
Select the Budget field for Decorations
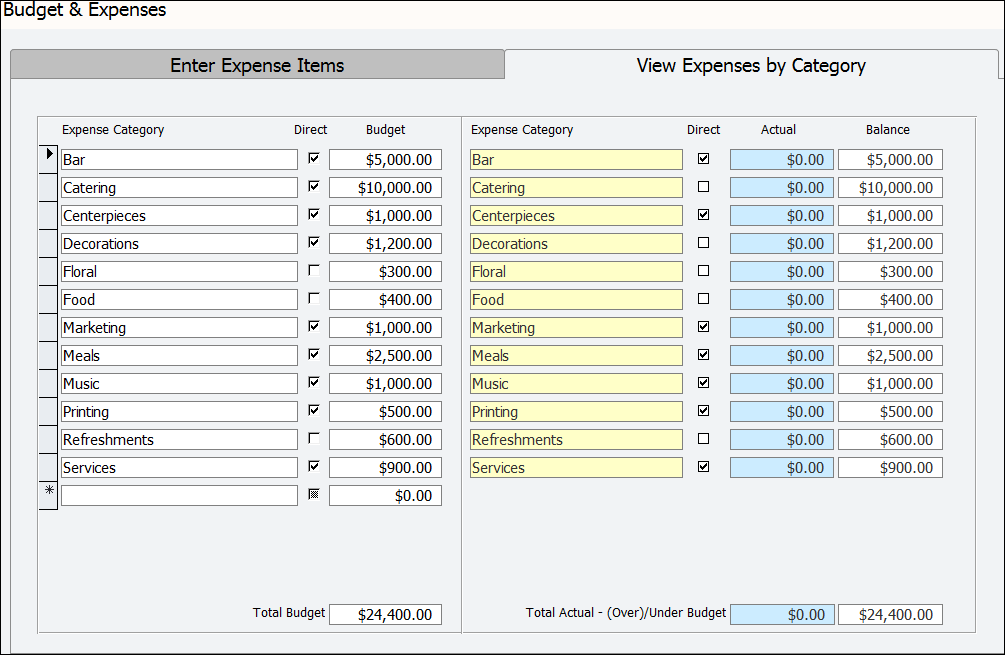385,243
